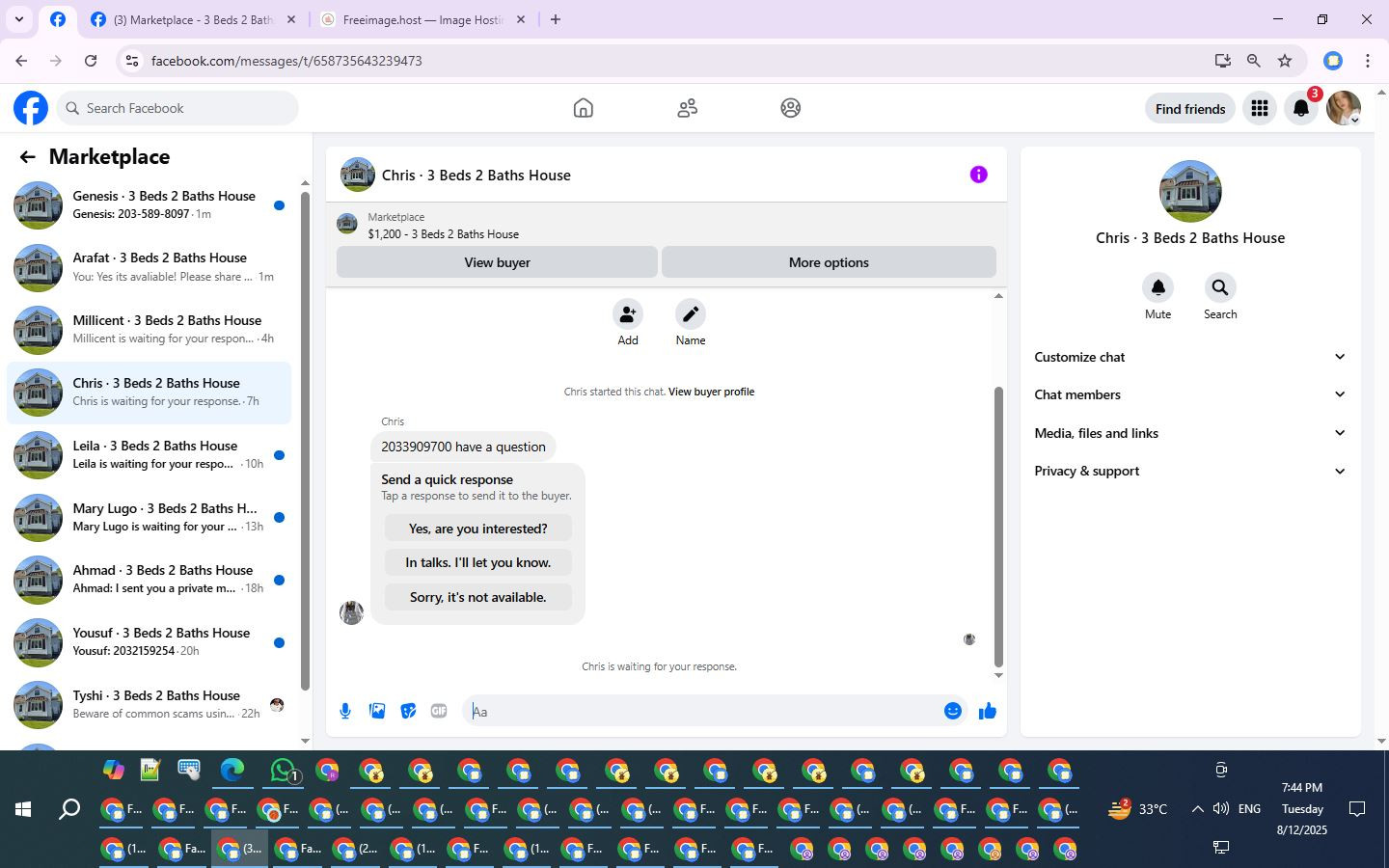Send a voice clip microphone icon
Viewport: 1389px width, 868px height.
(345, 711)
